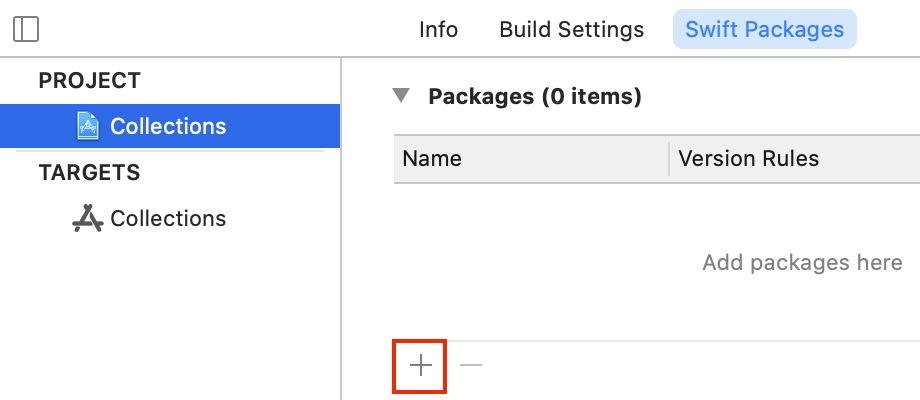Click the TARGETS section header
This screenshot has width=920, height=400.
pyautogui.click(x=90, y=172)
